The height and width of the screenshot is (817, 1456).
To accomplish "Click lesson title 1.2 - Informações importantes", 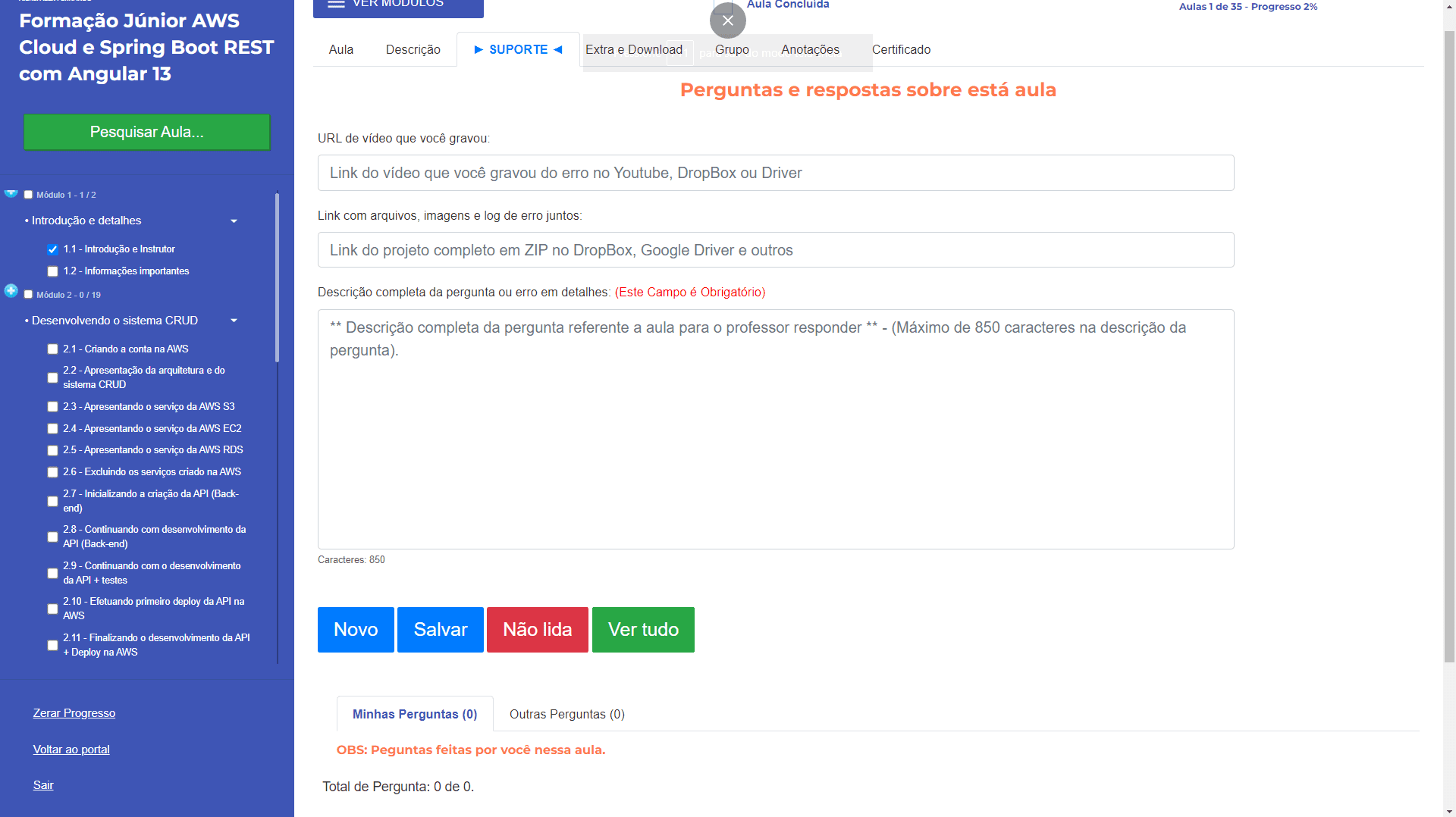I will [x=126, y=271].
